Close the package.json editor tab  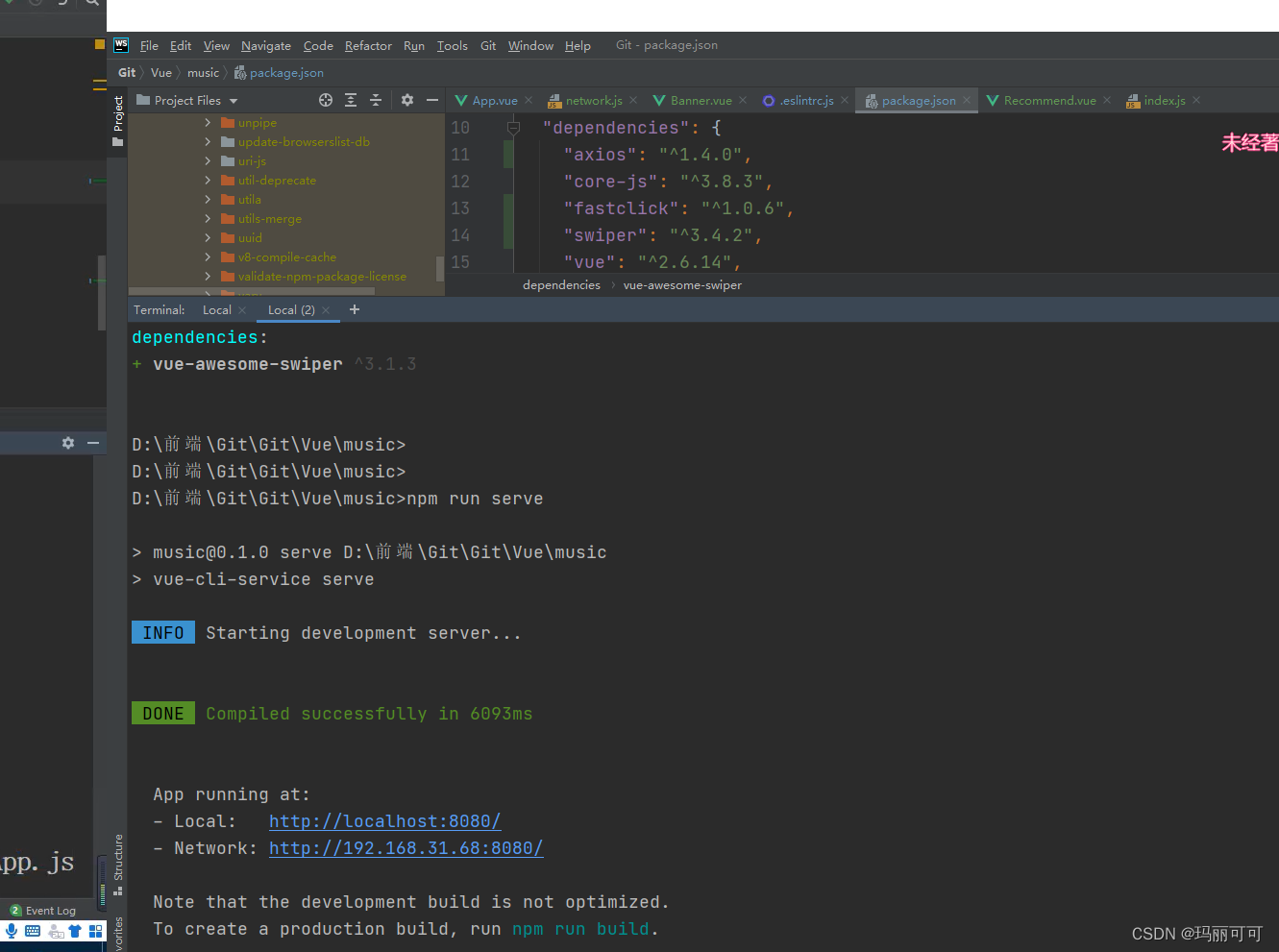tap(967, 100)
